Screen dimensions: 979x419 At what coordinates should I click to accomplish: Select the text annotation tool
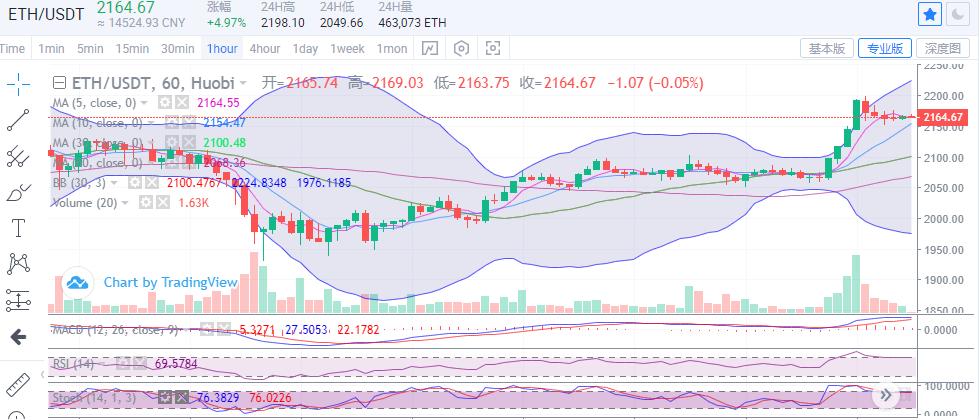click(x=19, y=229)
